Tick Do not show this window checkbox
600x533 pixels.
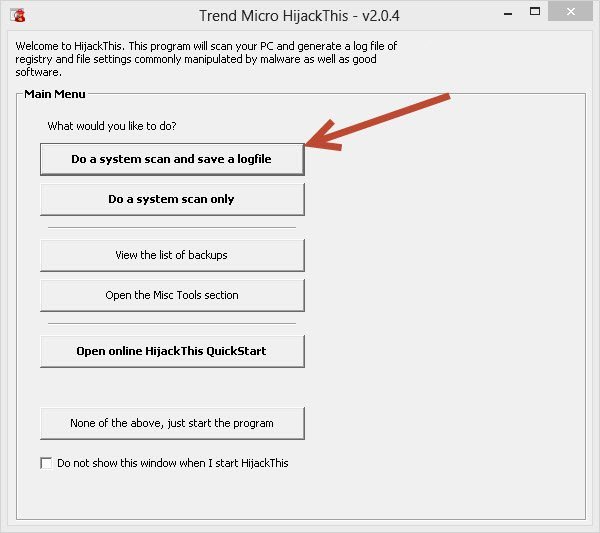(46, 463)
